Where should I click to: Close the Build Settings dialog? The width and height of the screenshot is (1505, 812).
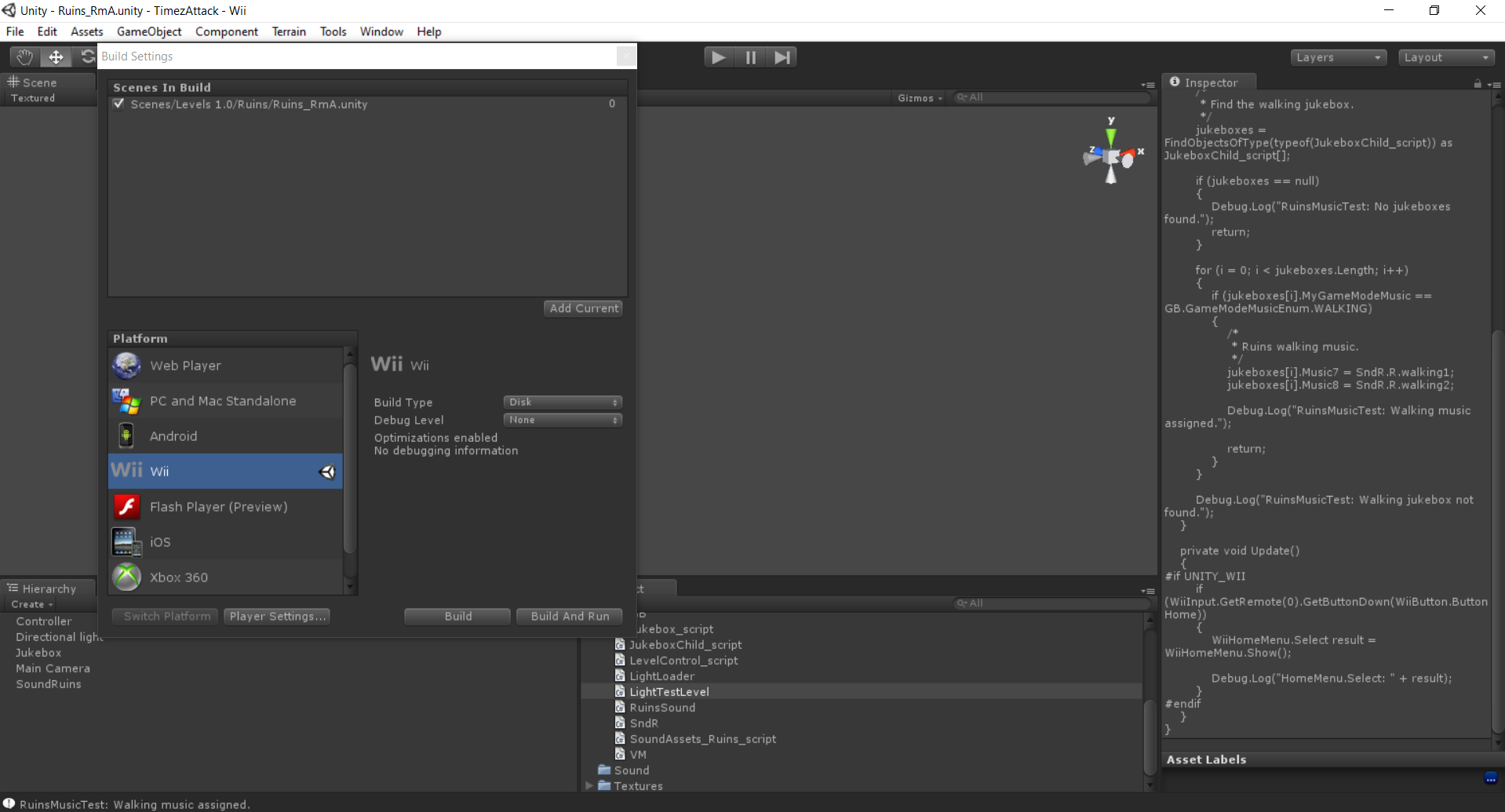(625, 56)
